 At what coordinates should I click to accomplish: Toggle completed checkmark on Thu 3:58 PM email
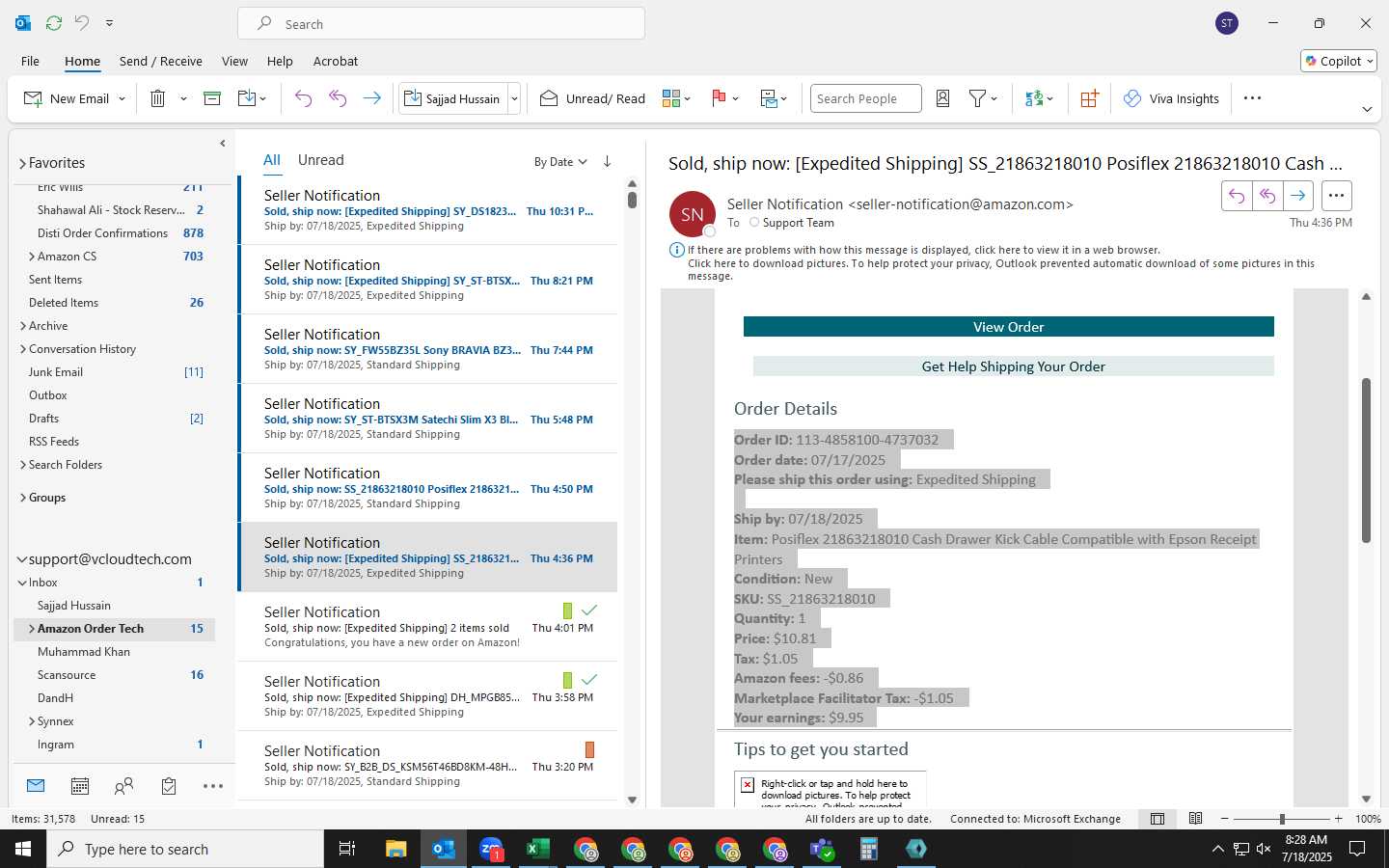589,680
